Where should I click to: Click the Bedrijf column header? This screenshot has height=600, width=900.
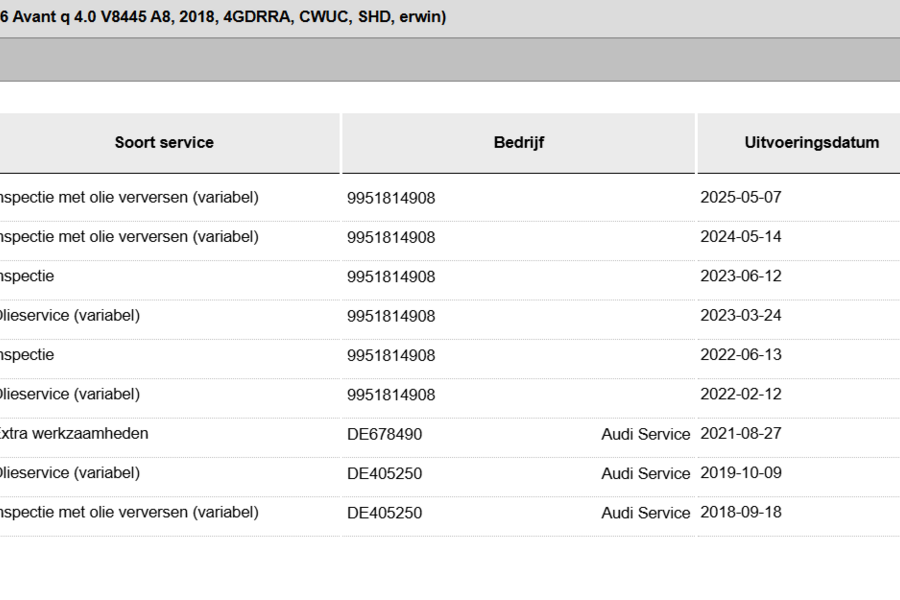tap(518, 142)
